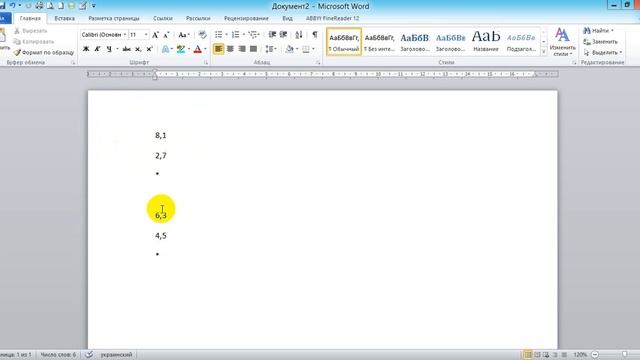This screenshot has width=640, height=360.
Task: Open the Calibri font name dropdown
Action: [124, 35]
